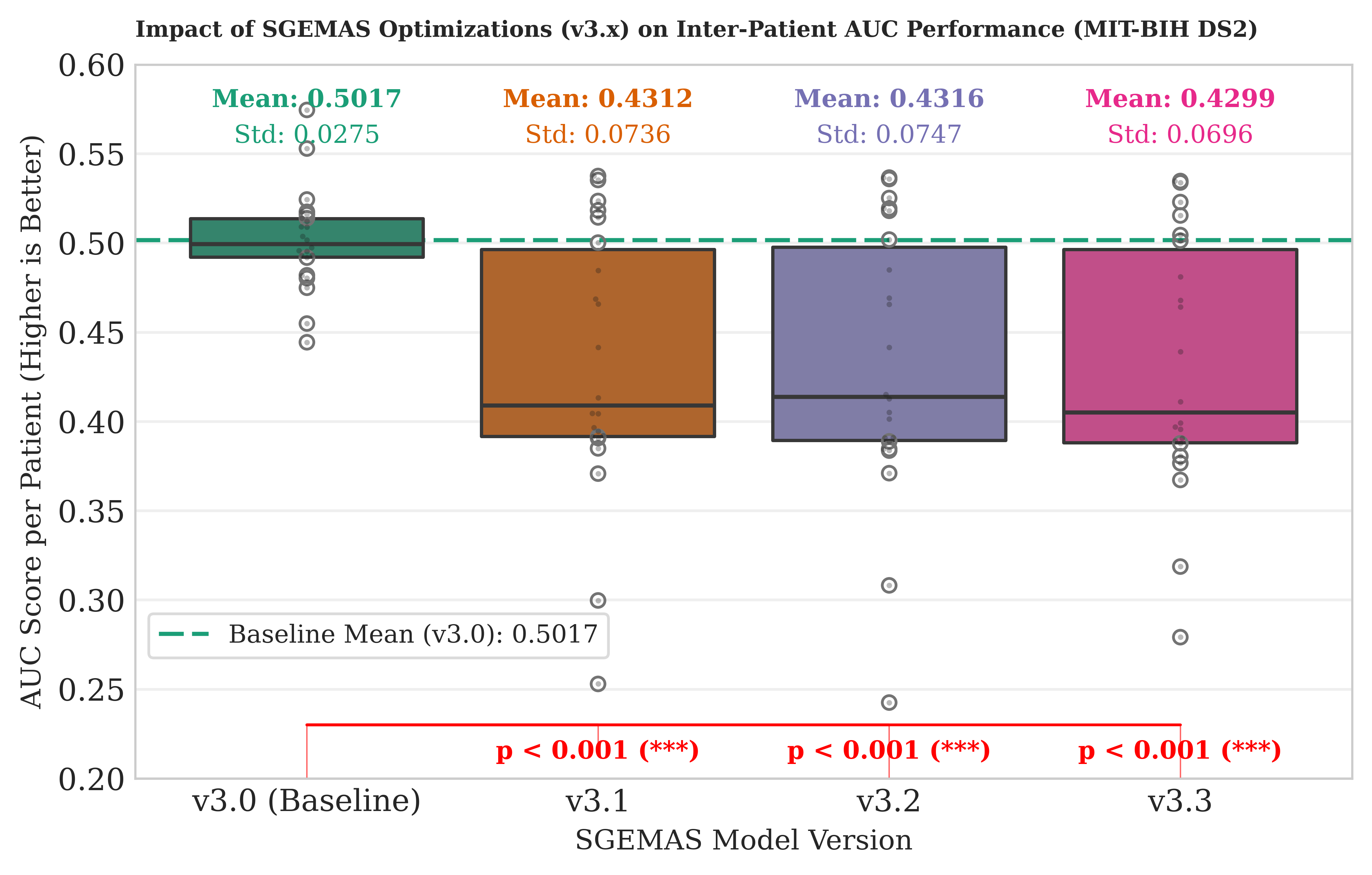
Task: Select the "v3.3" x-axis tick label
Action: pos(1180,801)
